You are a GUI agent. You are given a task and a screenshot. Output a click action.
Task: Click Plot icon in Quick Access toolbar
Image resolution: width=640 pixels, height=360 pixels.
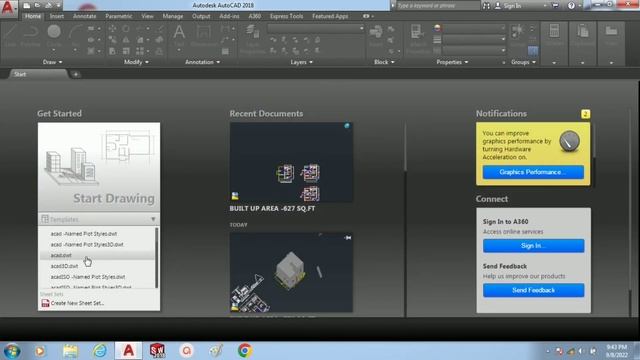click(x=49, y=6)
